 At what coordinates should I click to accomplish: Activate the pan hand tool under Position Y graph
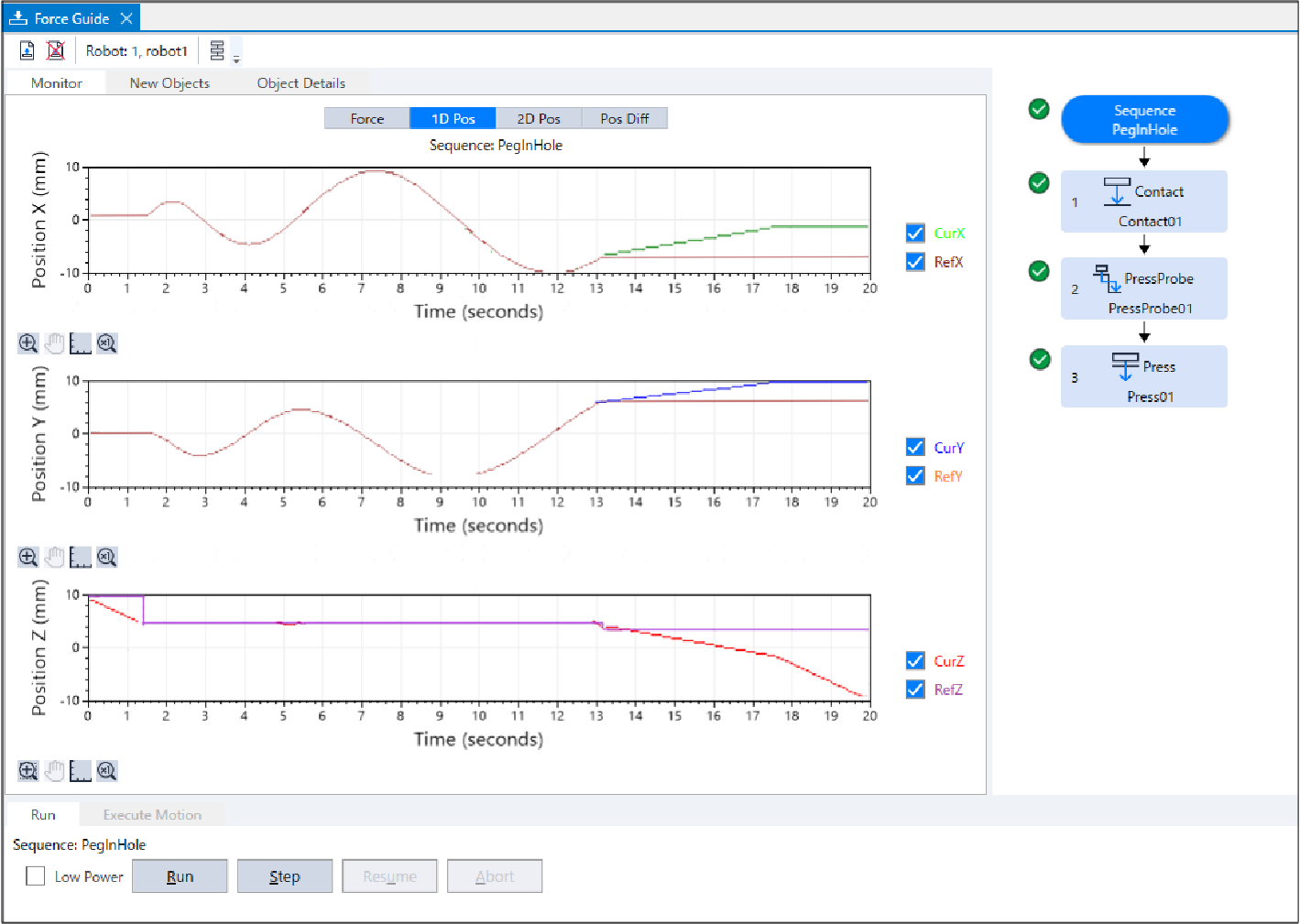tap(55, 557)
